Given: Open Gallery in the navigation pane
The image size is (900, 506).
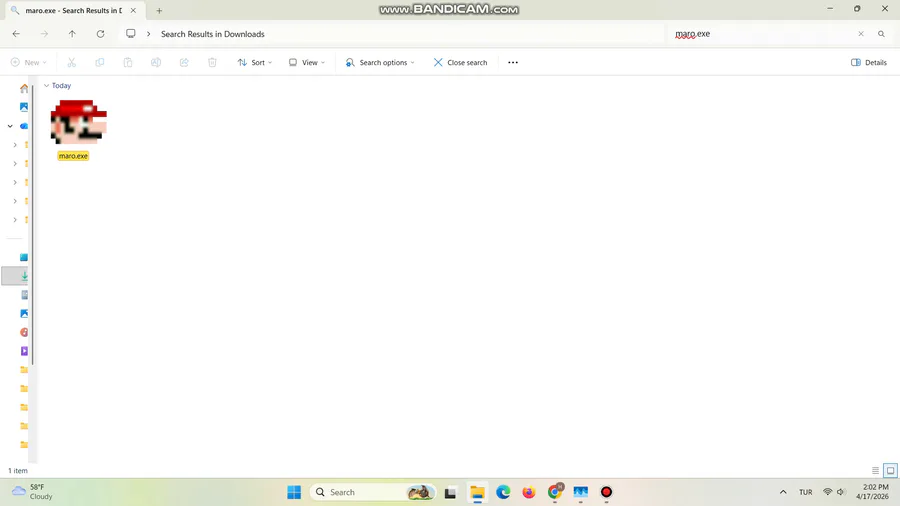Looking at the screenshot, I should 24,107.
